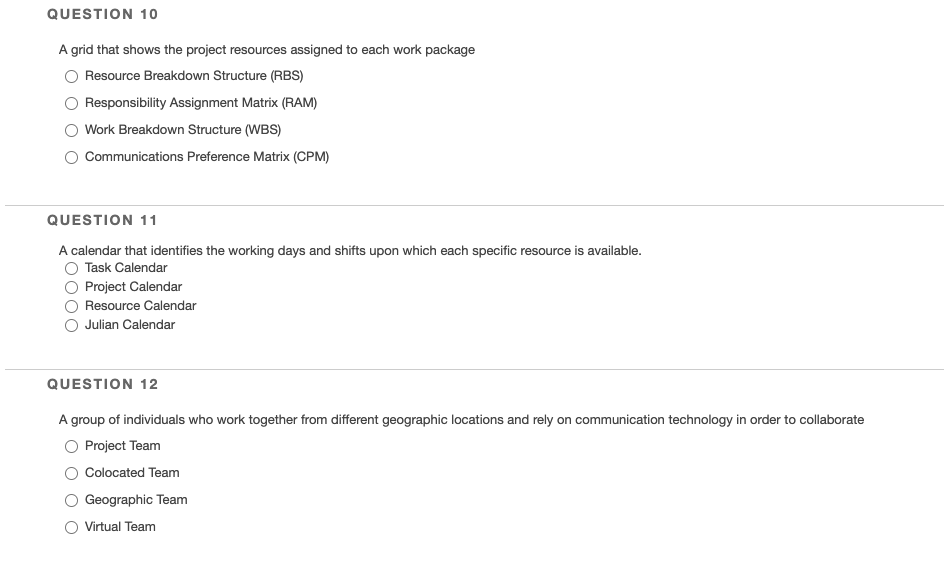Choose Responsibility Assignment Matrix (RAM) answer
944x566 pixels.
tap(72, 104)
